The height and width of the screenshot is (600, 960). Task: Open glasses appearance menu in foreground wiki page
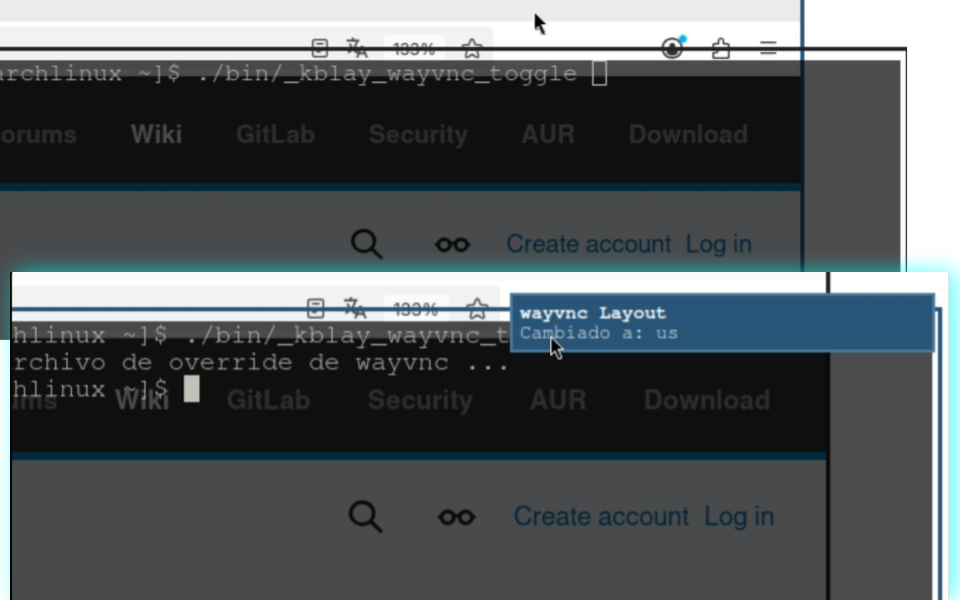coord(457,517)
